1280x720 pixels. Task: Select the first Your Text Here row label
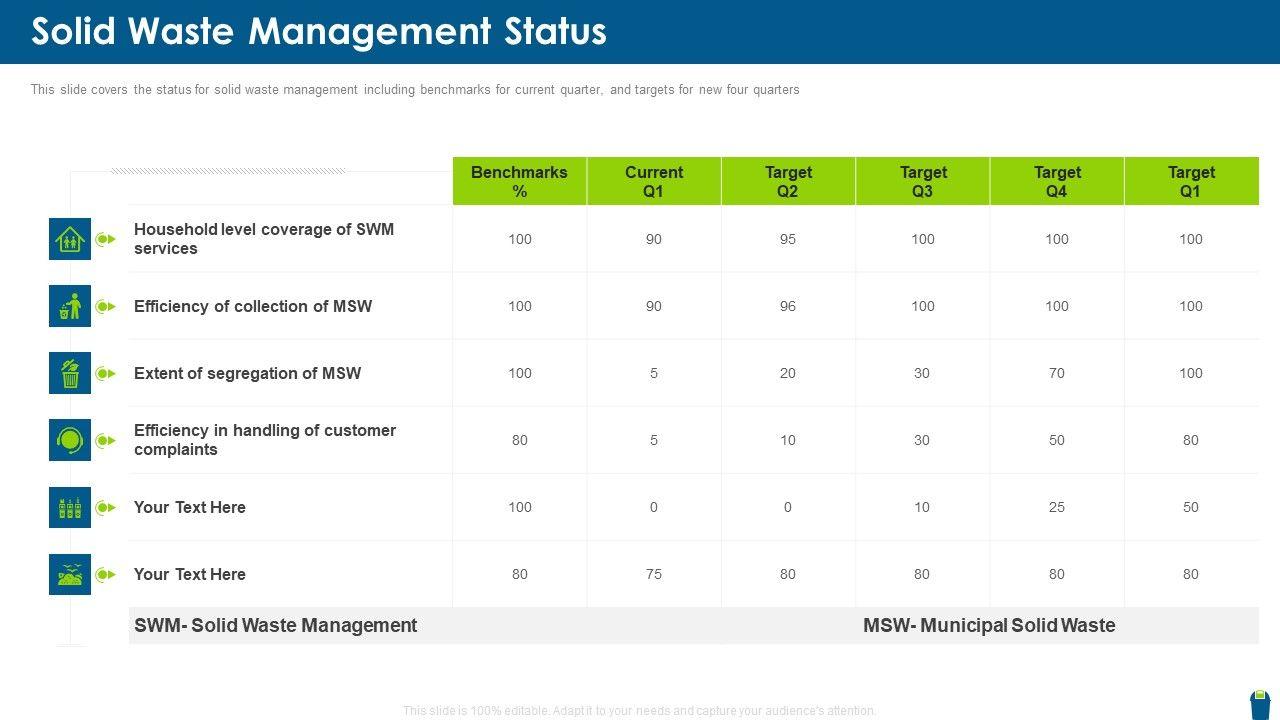[190, 507]
